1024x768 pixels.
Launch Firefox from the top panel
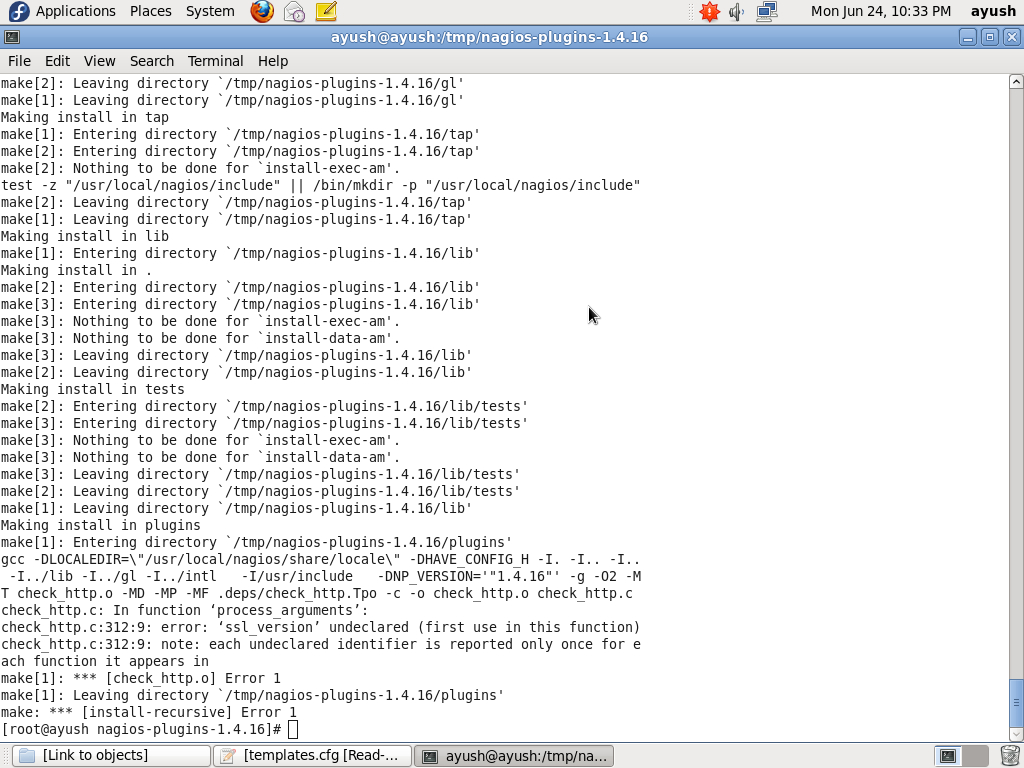262,12
